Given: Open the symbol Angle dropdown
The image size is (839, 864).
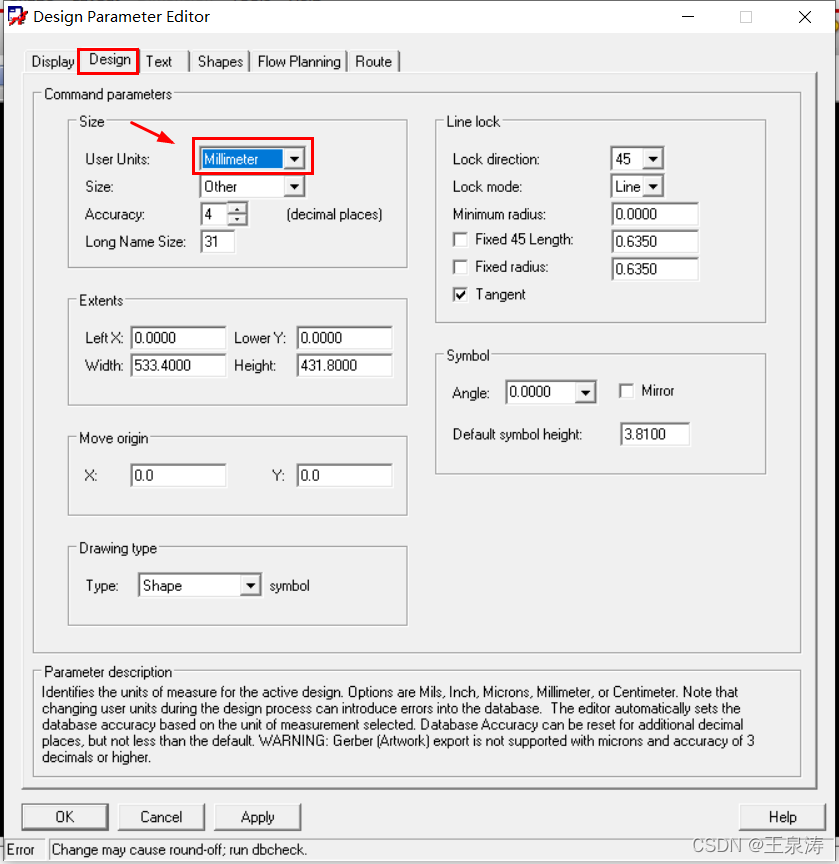Looking at the screenshot, I should (x=586, y=393).
